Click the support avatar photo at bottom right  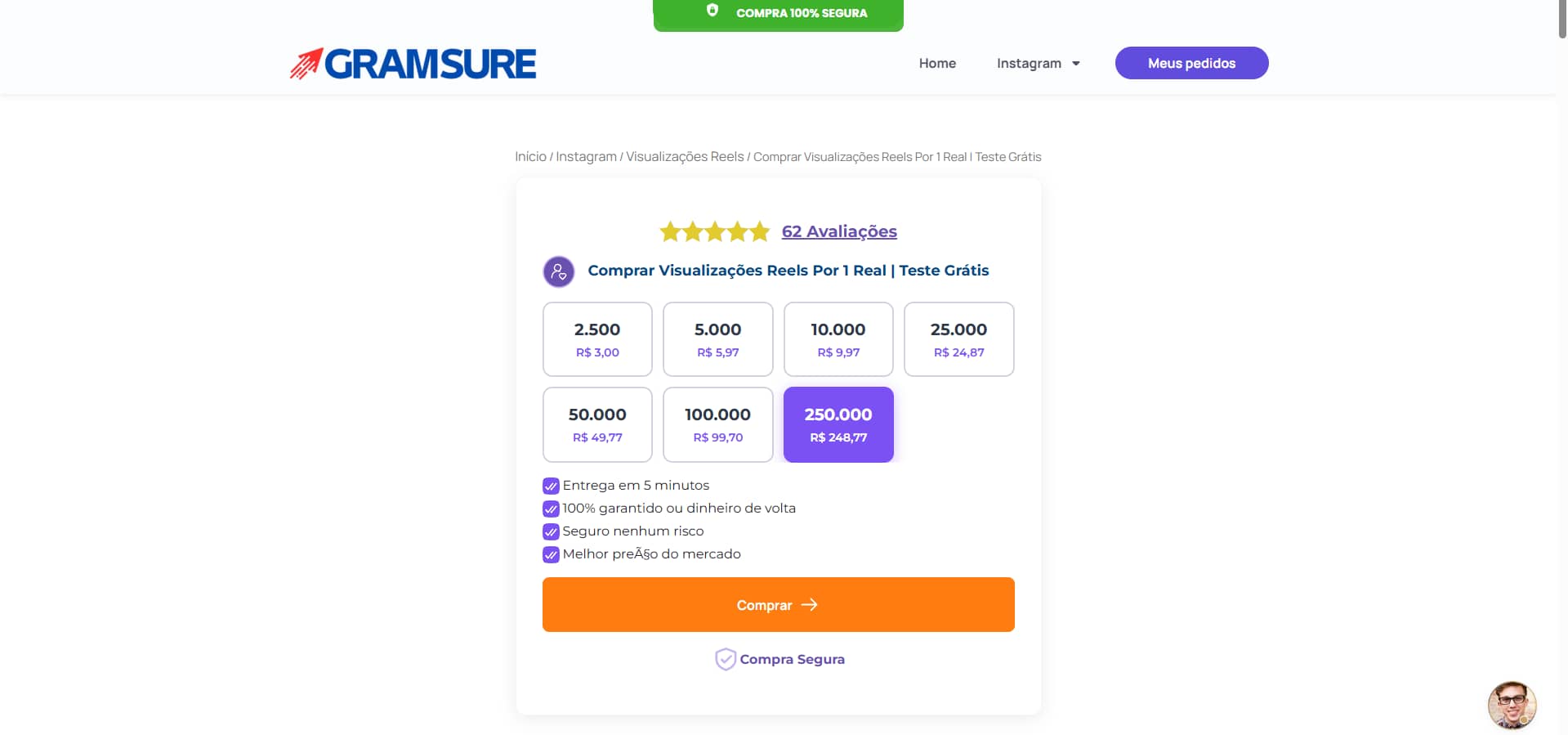tap(1511, 705)
